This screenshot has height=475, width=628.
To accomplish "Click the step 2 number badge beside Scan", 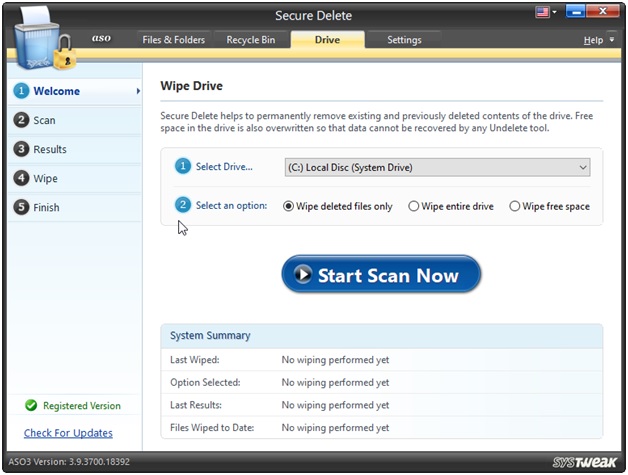I will [x=21, y=120].
